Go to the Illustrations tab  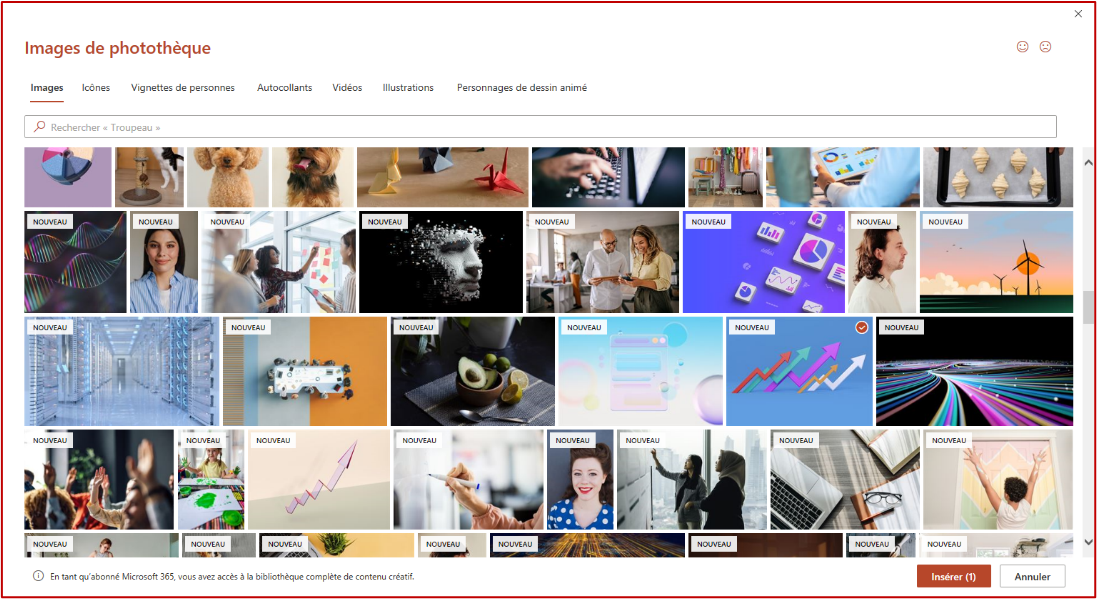(x=408, y=87)
